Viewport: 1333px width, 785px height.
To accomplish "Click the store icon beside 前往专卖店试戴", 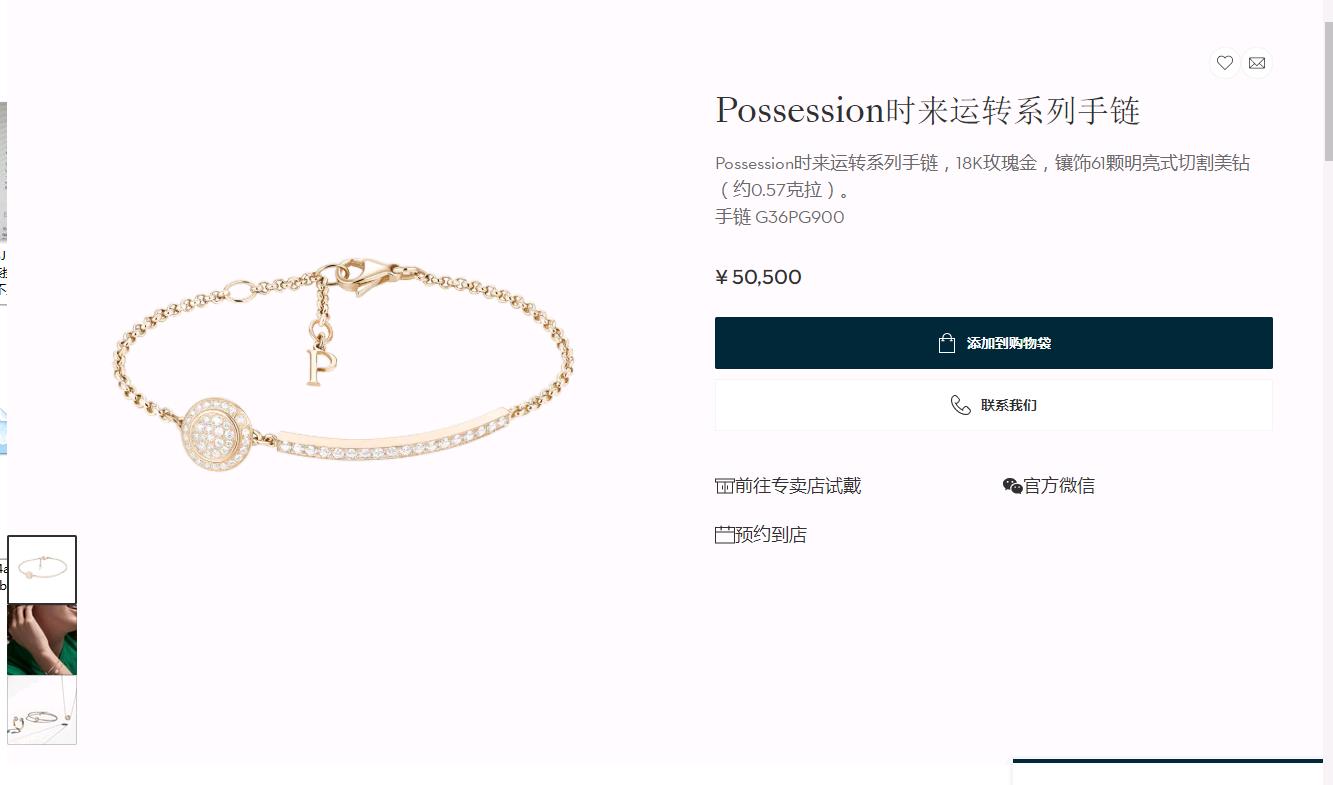I will tap(724, 486).
